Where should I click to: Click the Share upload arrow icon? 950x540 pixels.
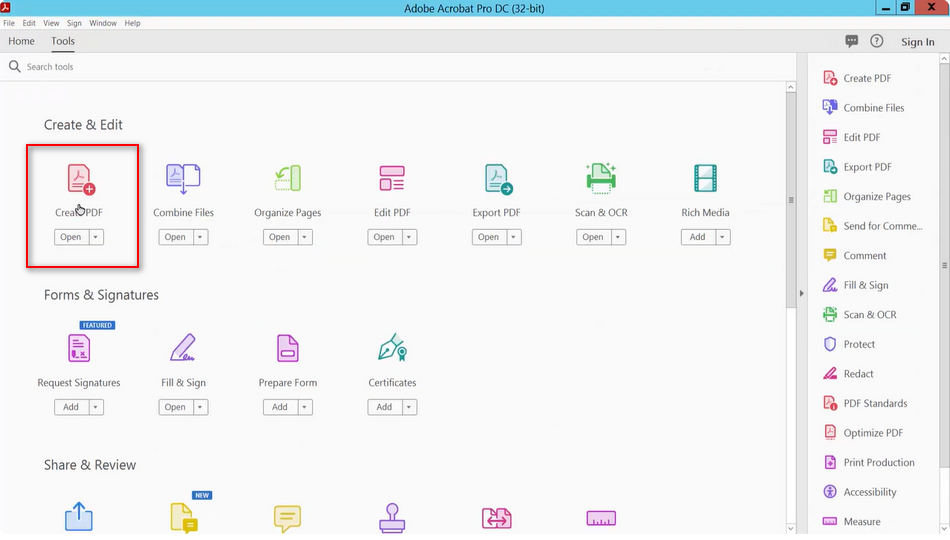tap(79, 517)
